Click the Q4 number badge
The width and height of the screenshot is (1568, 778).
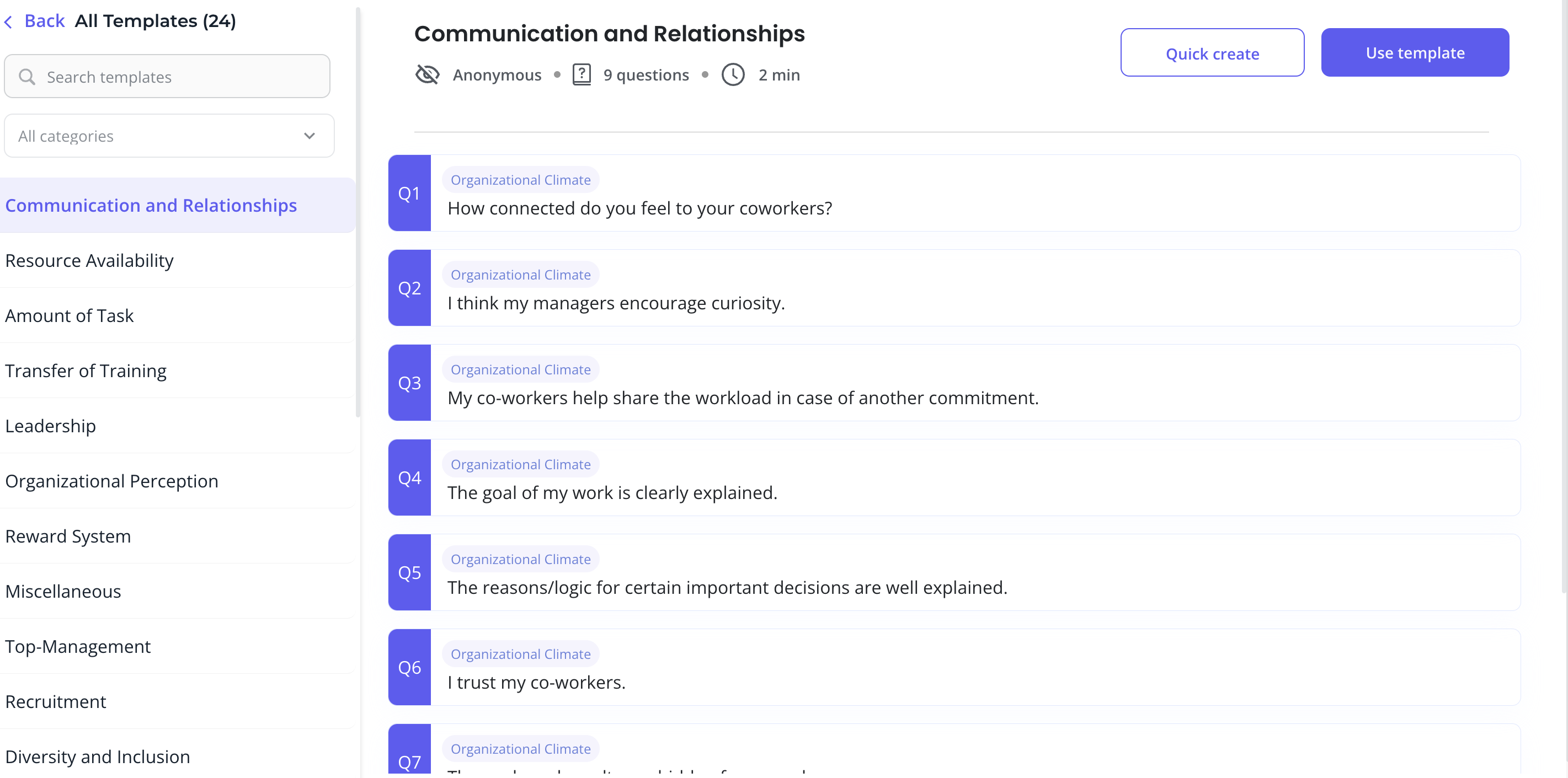409,478
